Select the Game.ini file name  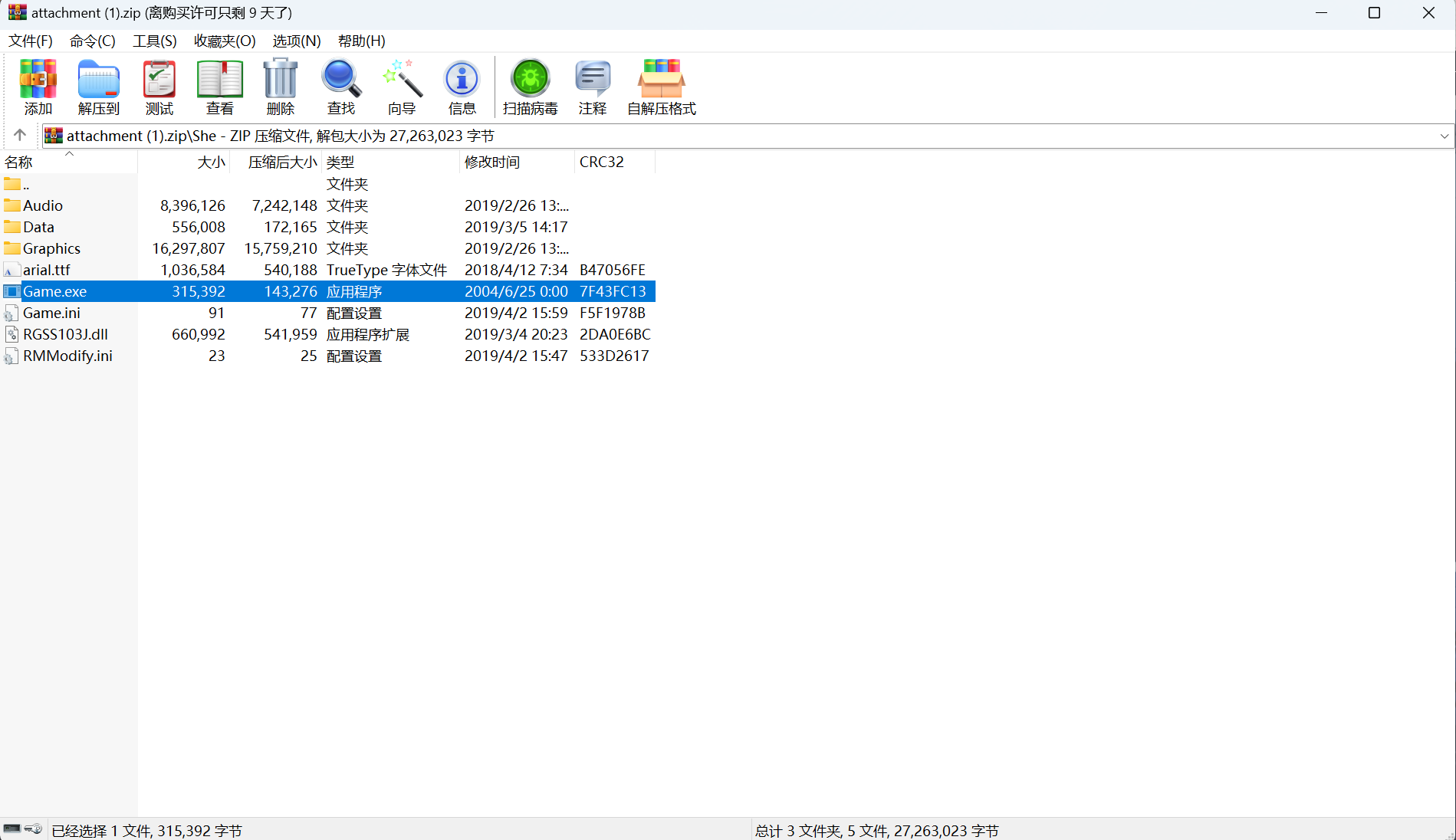(x=51, y=313)
